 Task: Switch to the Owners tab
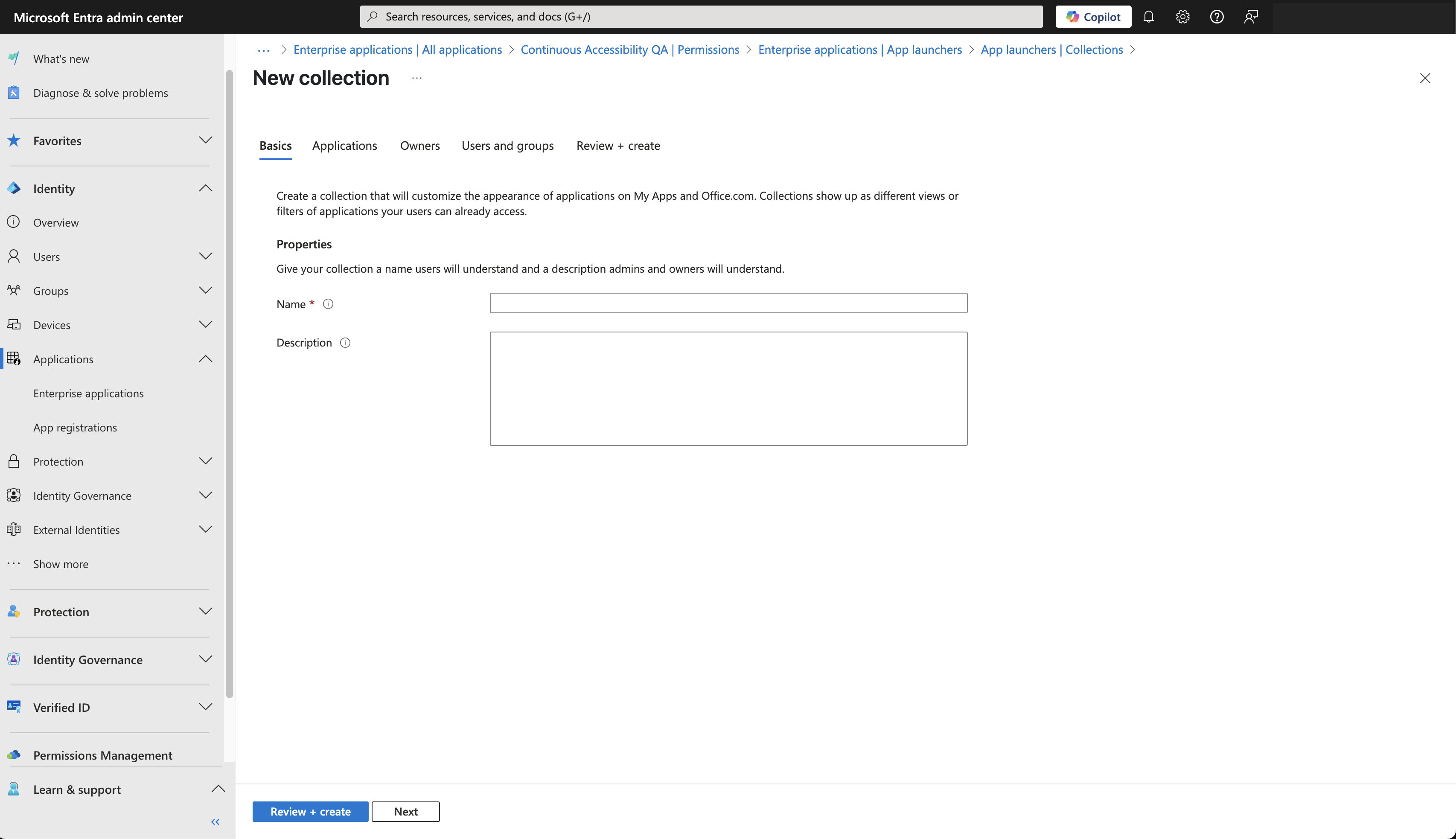coord(419,146)
